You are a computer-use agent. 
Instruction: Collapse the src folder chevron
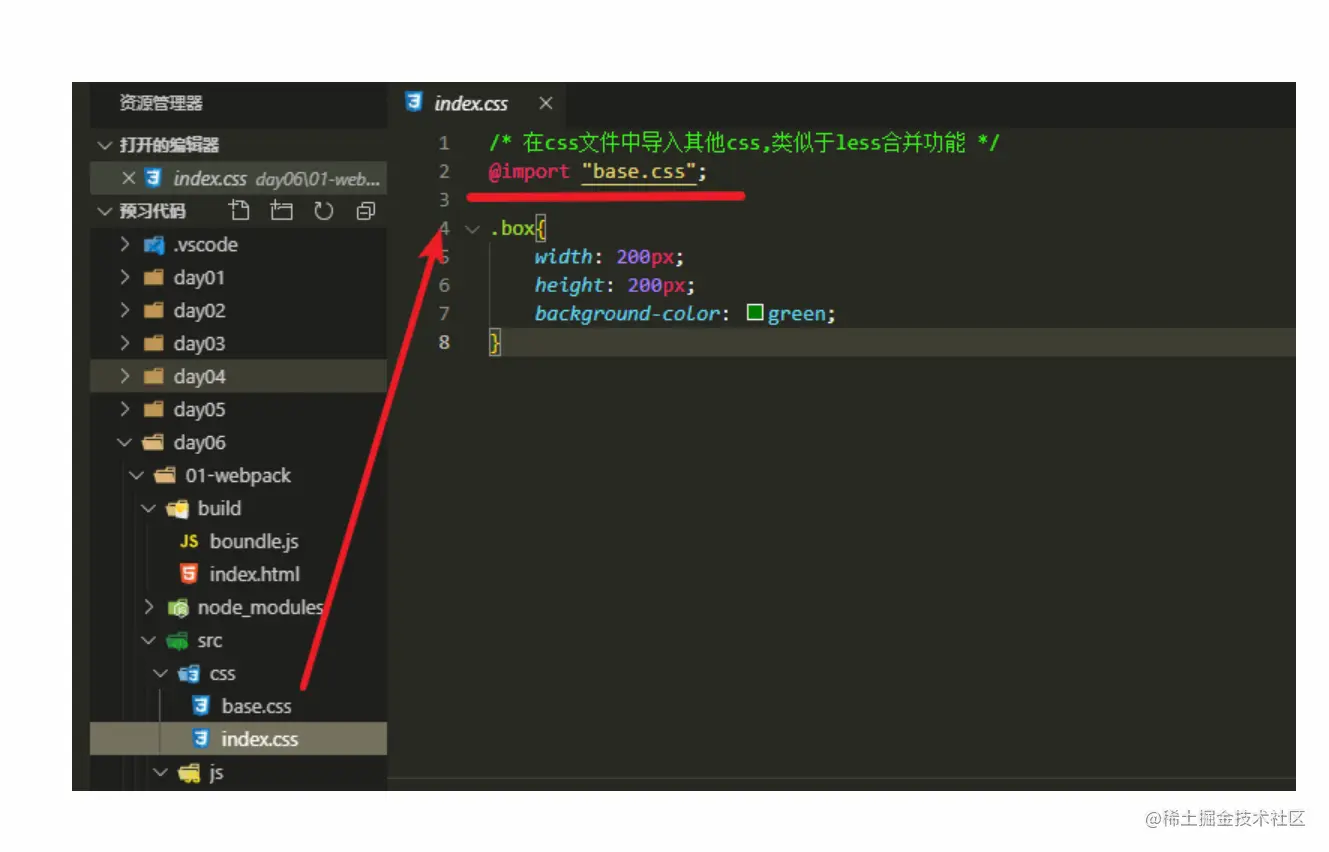148,641
